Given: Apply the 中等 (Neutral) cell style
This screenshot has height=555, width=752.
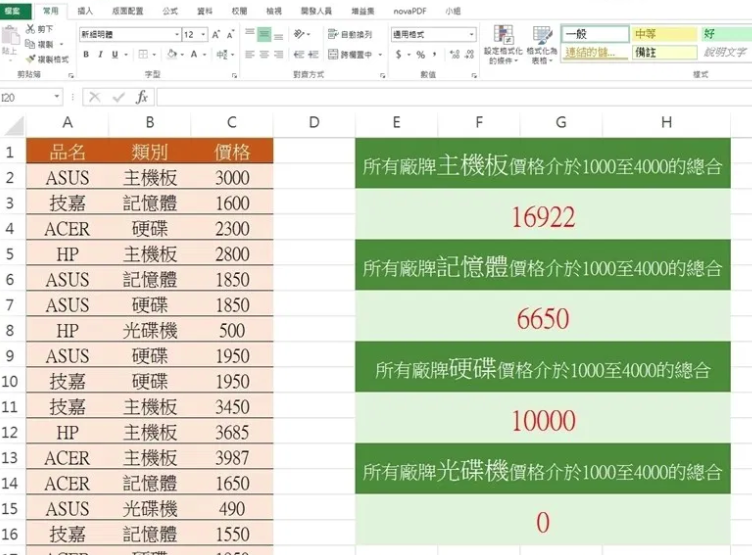Looking at the screenshot, I should pos(664,34).
